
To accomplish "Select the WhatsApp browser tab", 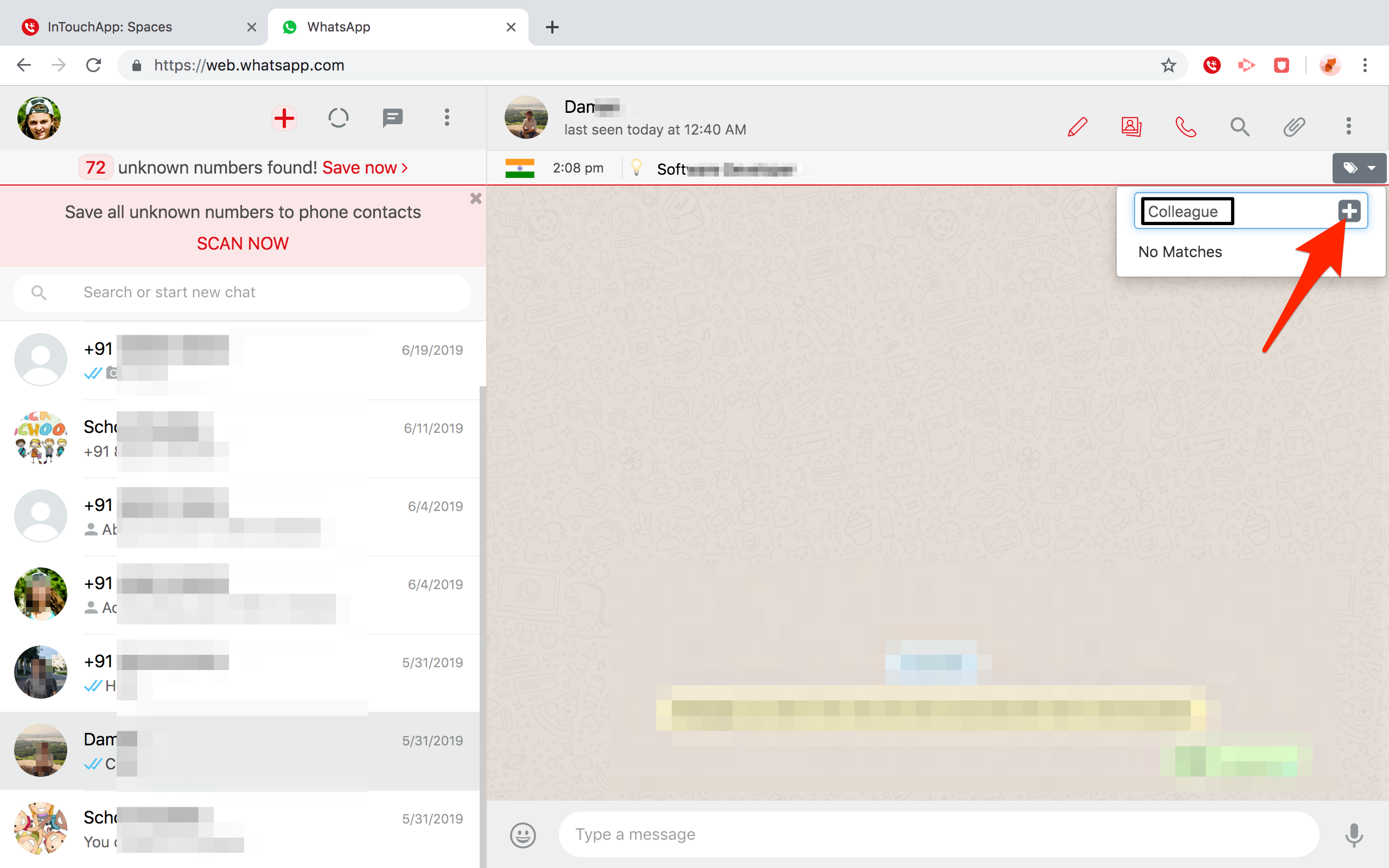I will (339, 27).
